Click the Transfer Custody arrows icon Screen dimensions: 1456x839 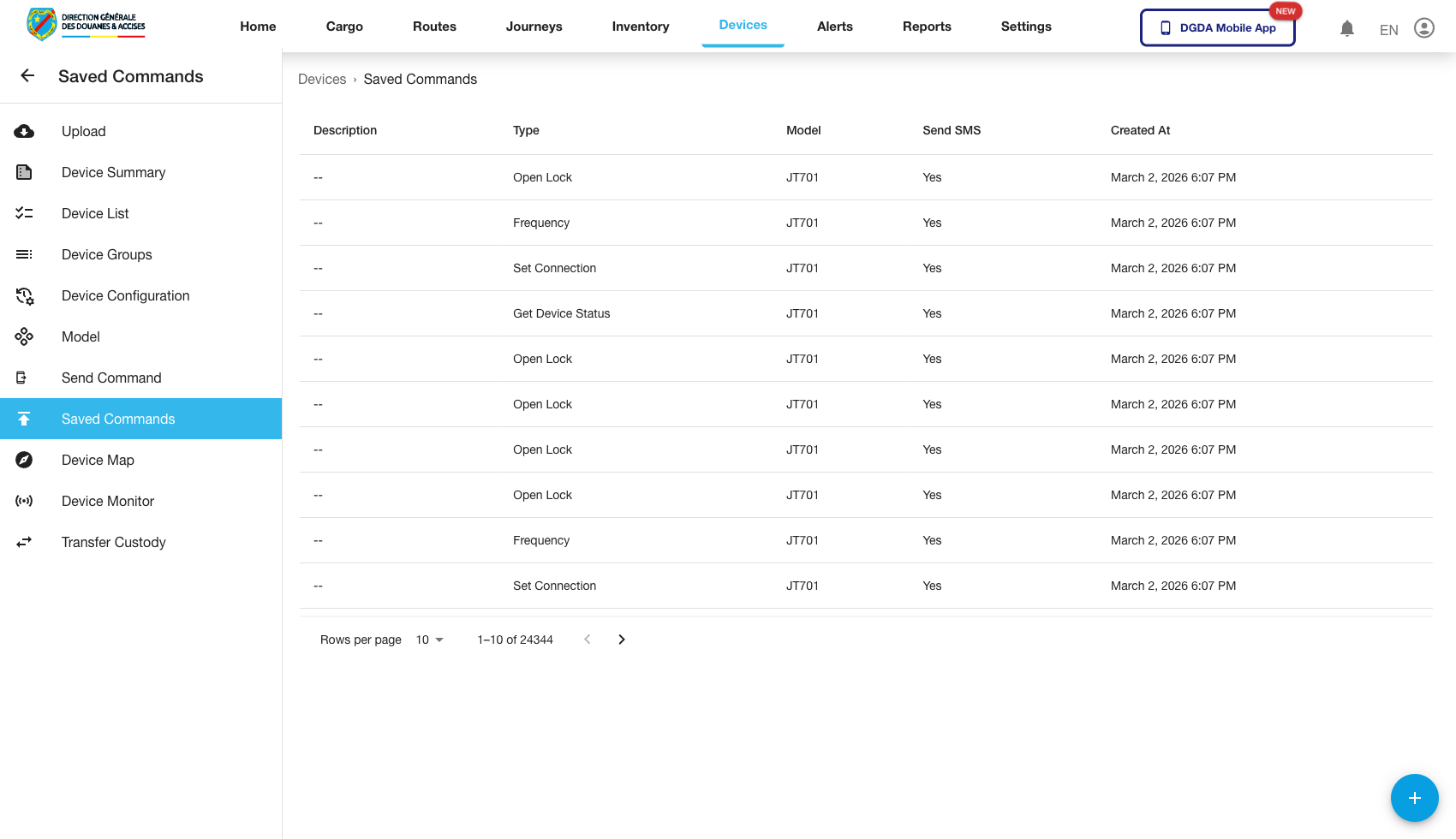(x=24, y=542)
